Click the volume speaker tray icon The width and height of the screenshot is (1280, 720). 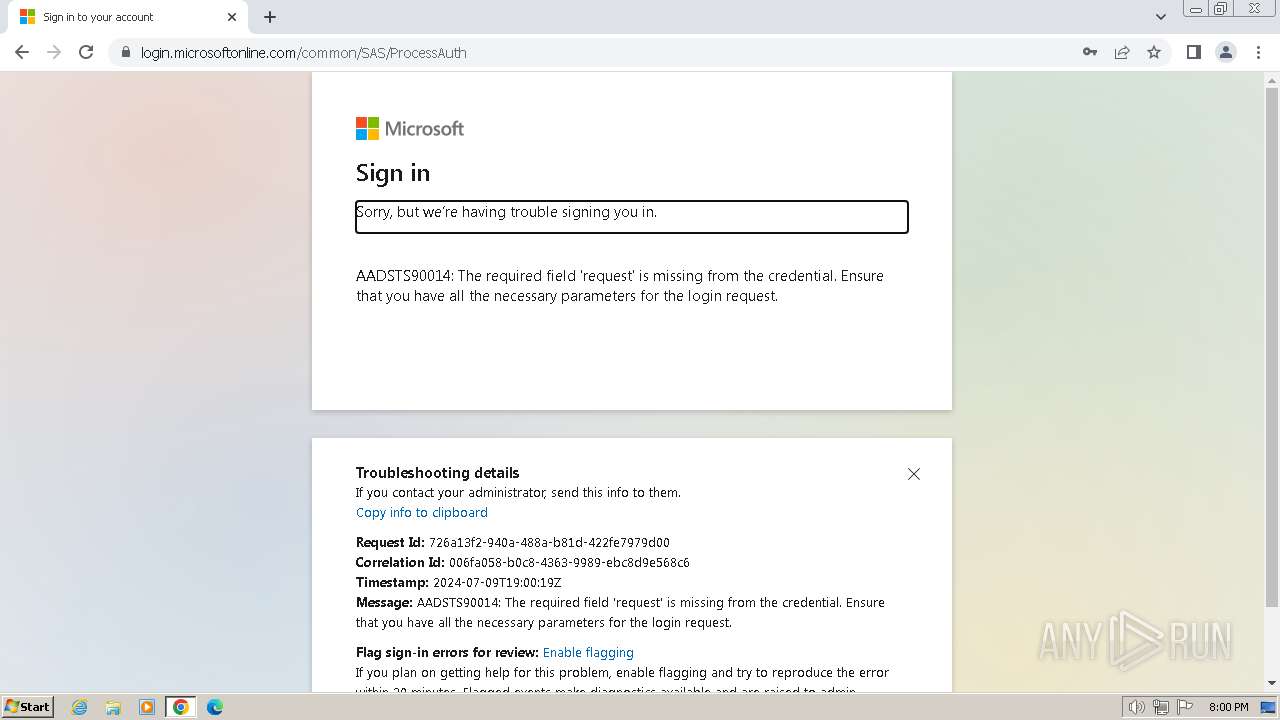pos(1137,707)
